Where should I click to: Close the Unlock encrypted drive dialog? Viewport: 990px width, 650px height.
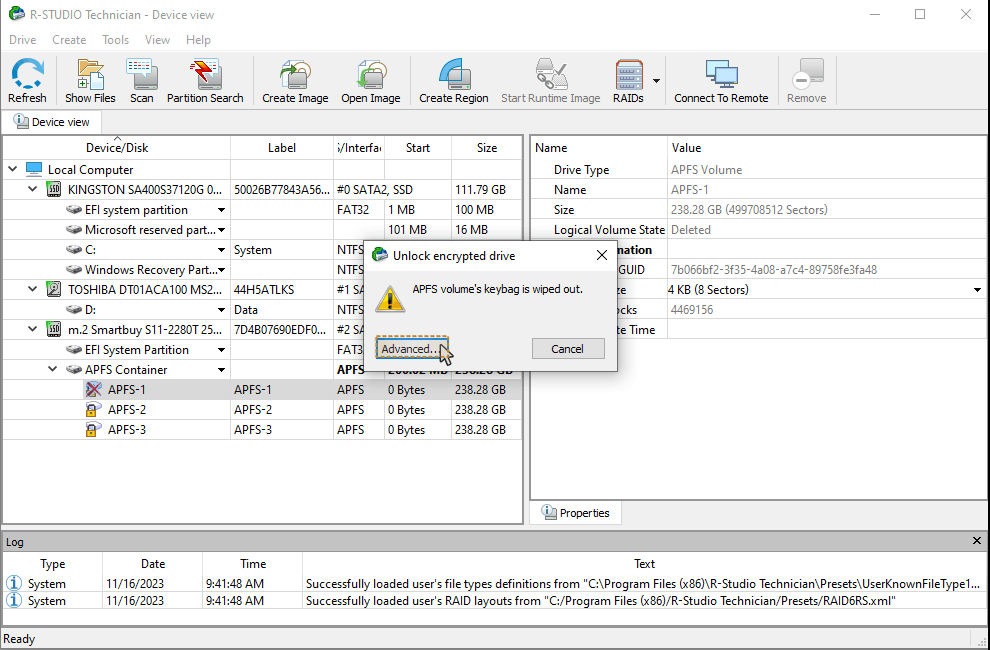pos(602,255)
